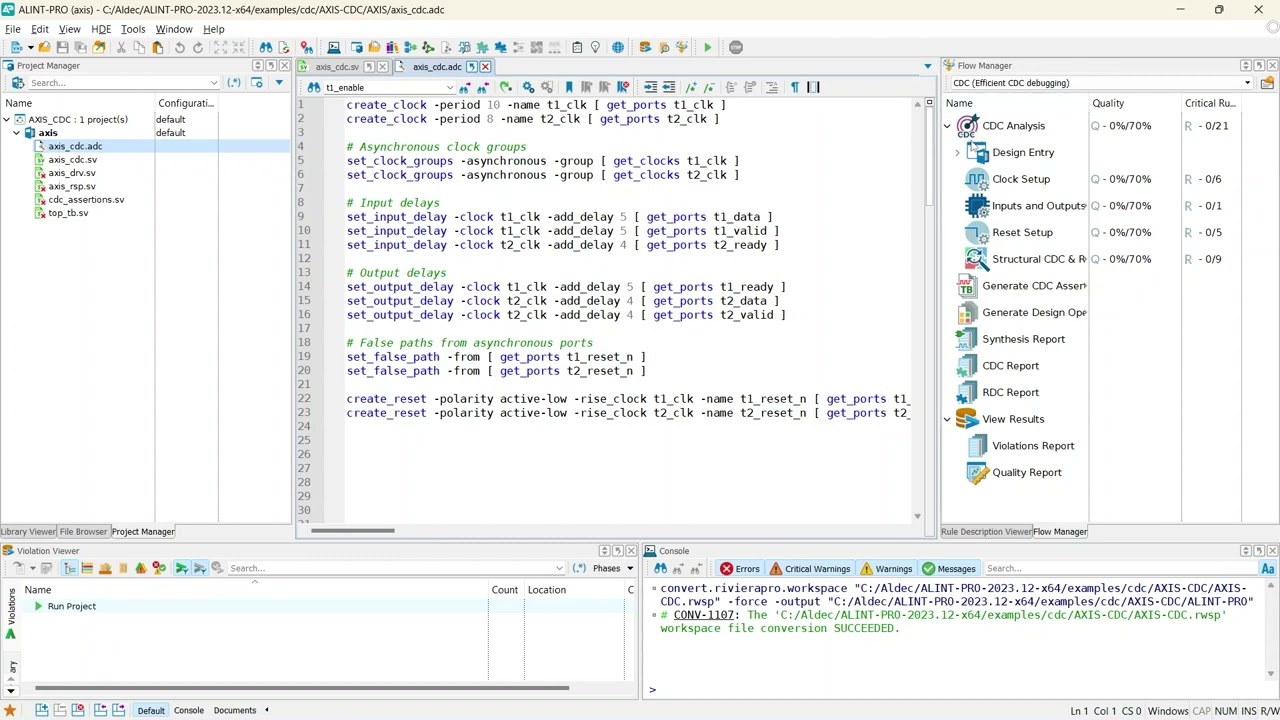This screenshot has width=1280, height=720.
Task: Collapse the AXIS_CDC workspace tree node
Action: pos(6,119)
